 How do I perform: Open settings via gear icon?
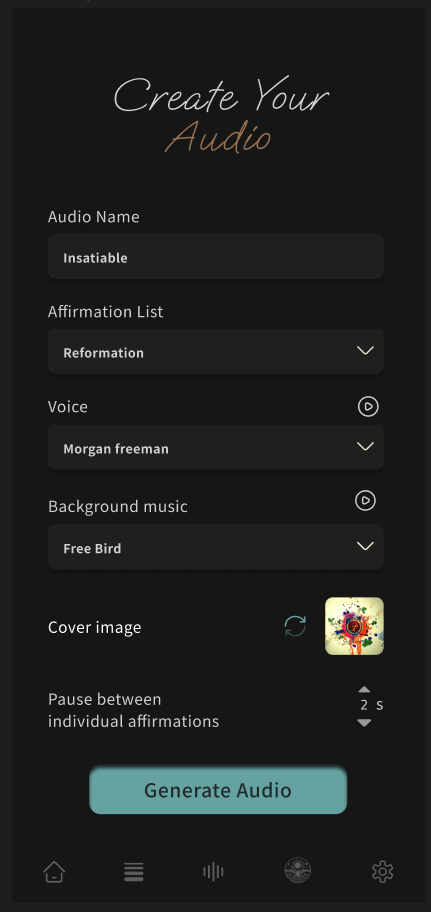(383, 871)
